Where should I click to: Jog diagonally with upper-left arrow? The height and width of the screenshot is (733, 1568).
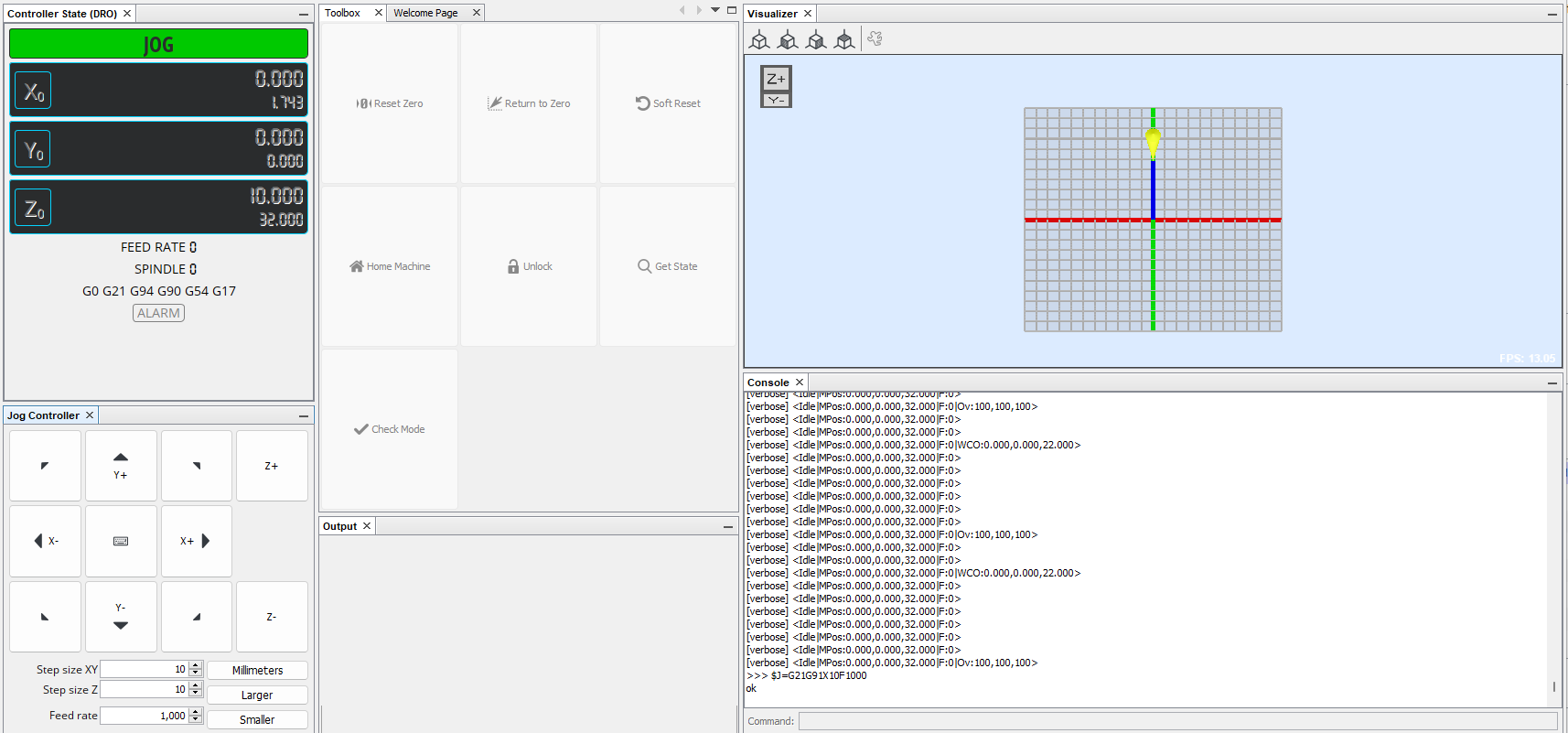click(x=45, y=466)
